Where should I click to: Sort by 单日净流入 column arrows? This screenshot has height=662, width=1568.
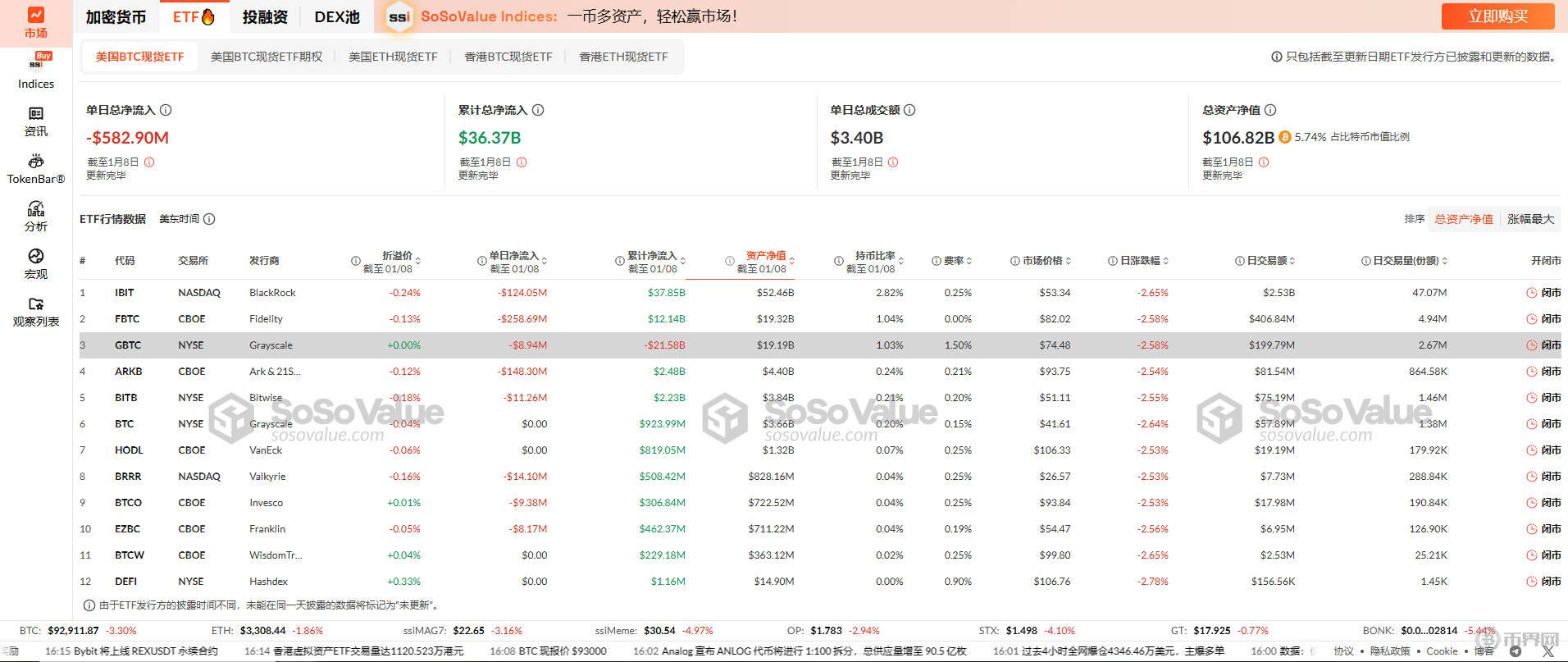[x=545, y=261]
